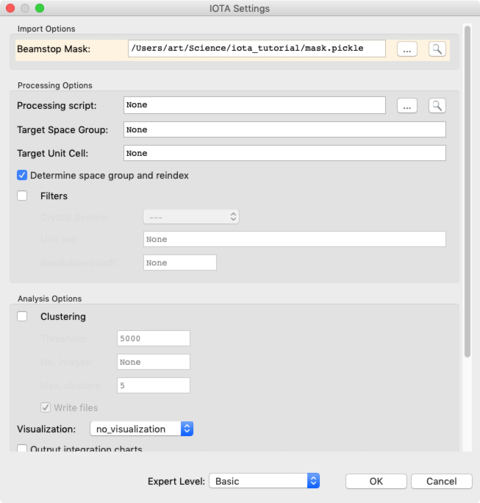Viewport: 480px width, 503px height.
Task: Zoom window with green title bar button
Action: tap(40, 8)
